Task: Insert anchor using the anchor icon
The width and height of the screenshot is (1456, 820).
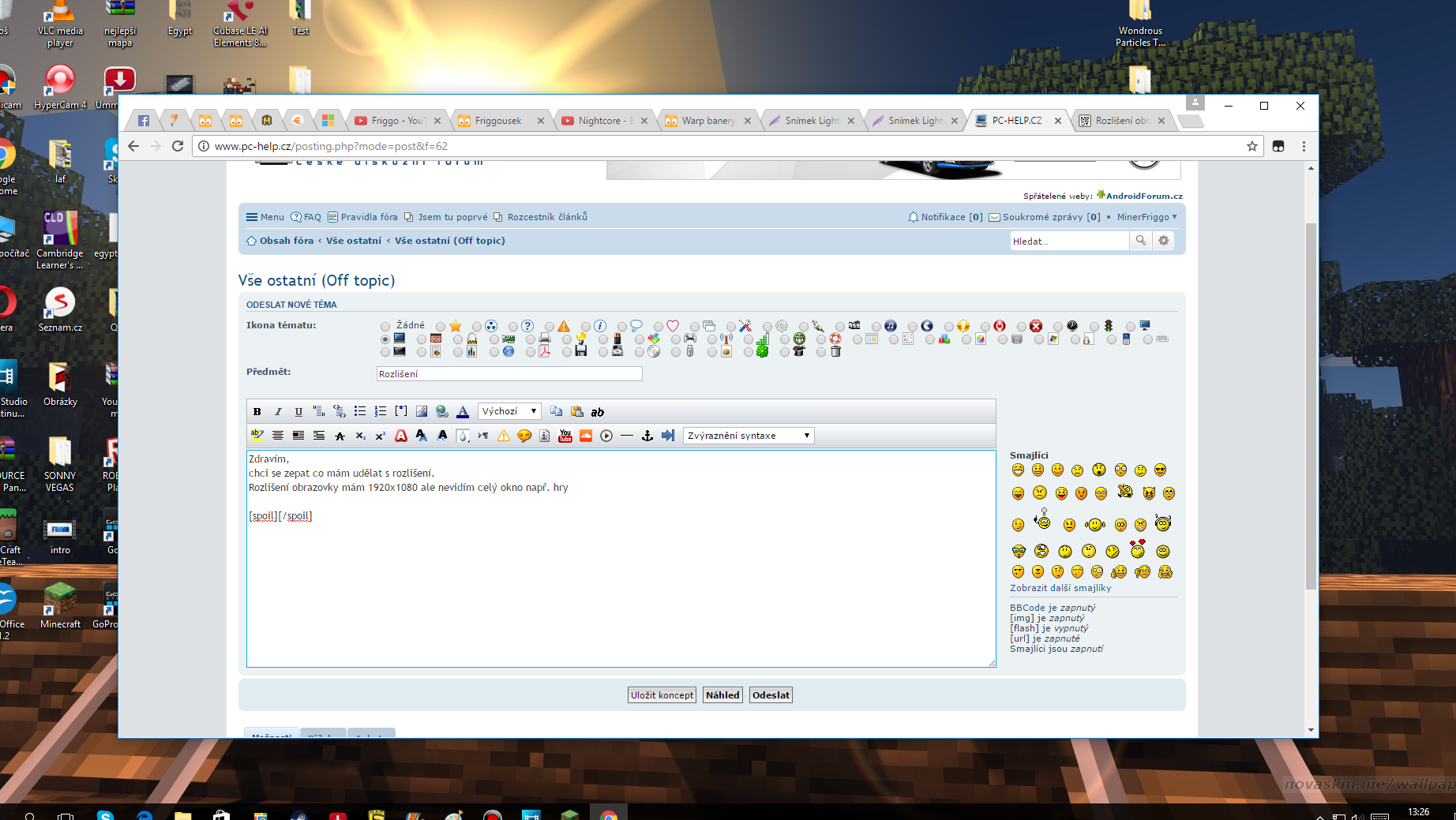Action: pos(647,436)
